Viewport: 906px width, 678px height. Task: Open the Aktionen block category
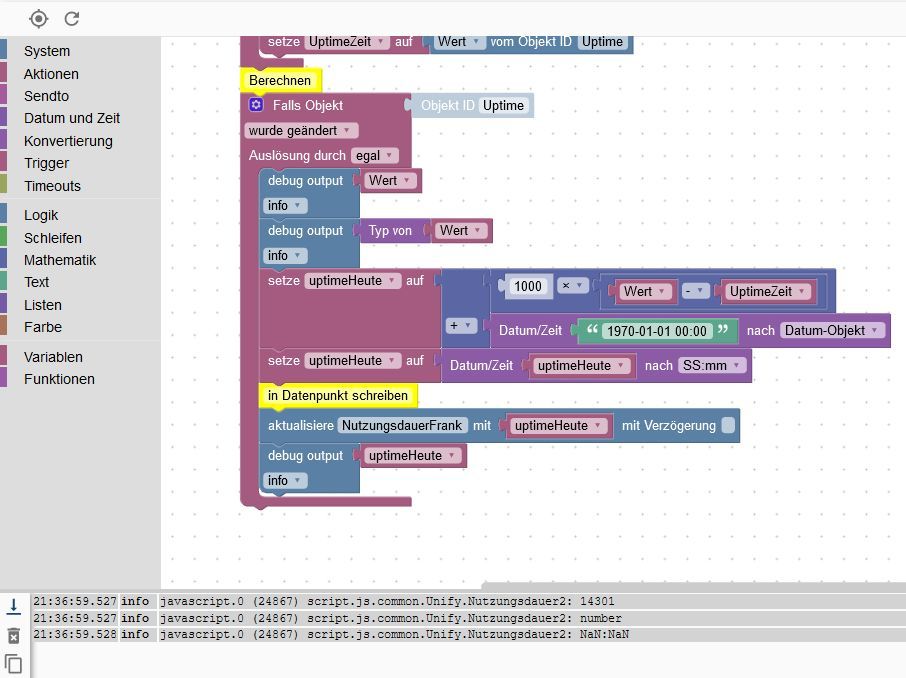(x=51, y=74)
